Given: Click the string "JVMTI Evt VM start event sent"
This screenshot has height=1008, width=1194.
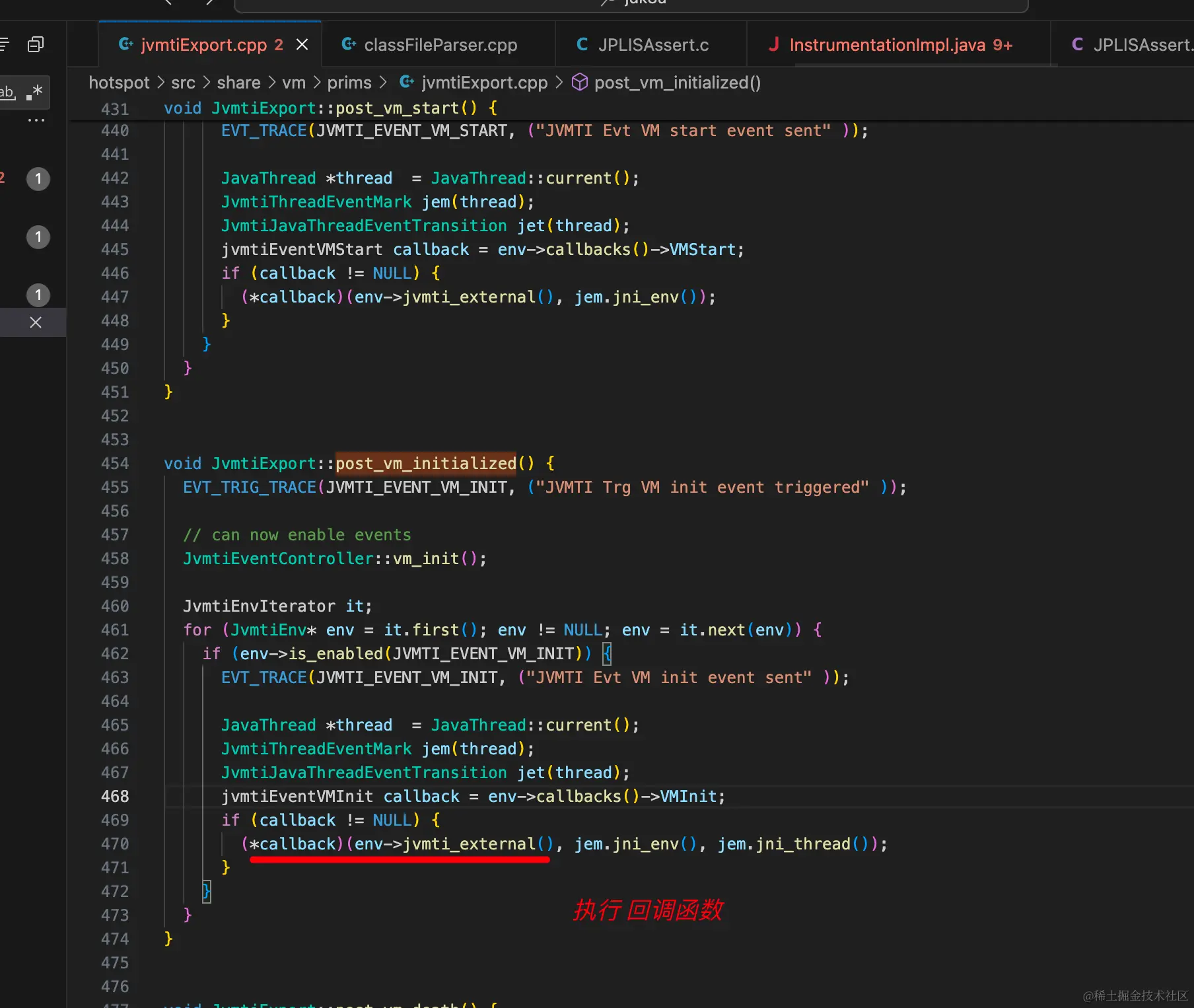Looking at the screenshot, I should tap(684, 130).
